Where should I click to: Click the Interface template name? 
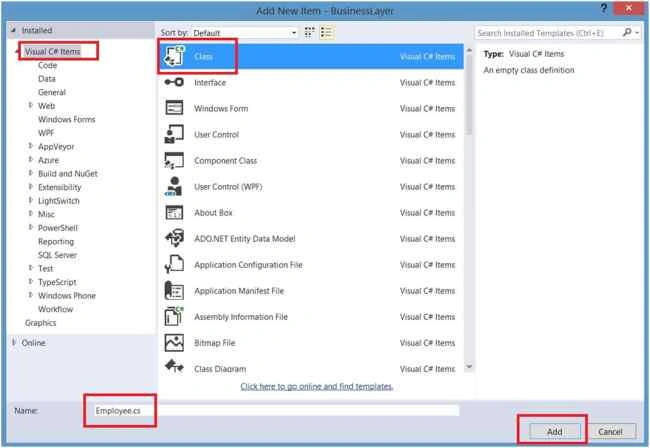pyautogui.click(x=210, y=82)
